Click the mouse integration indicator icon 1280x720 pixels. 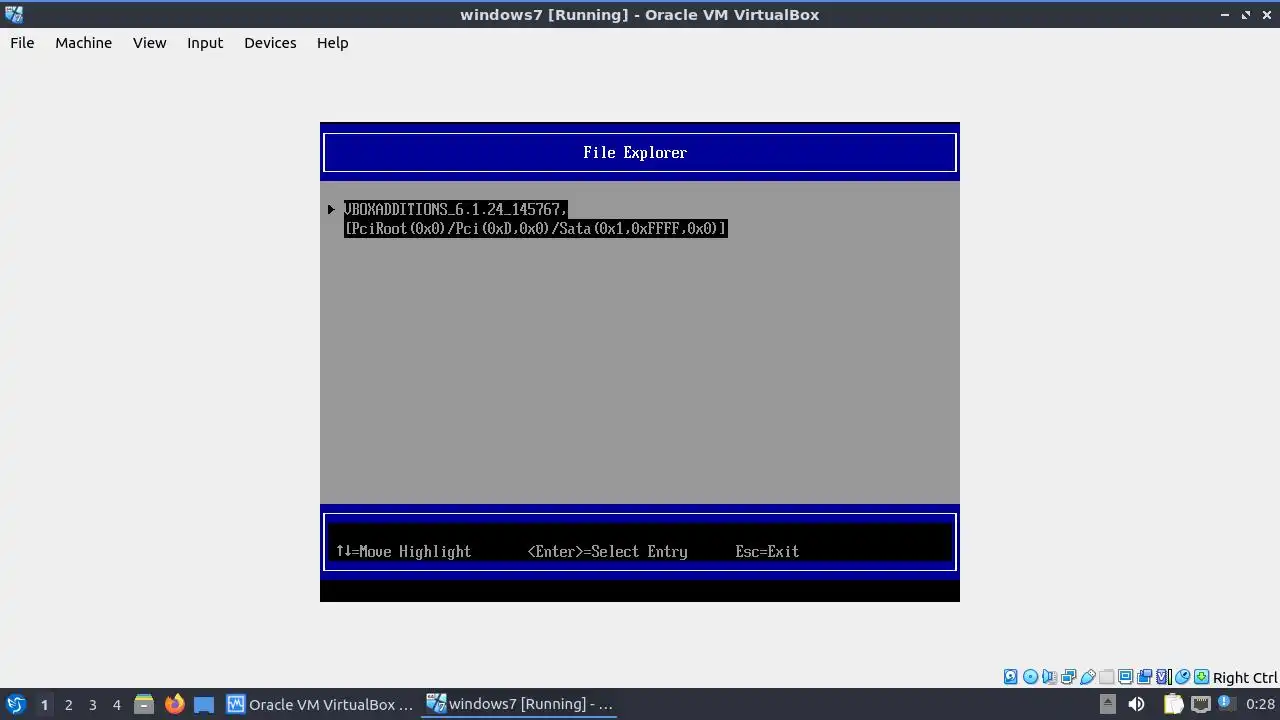[1182, 677]
